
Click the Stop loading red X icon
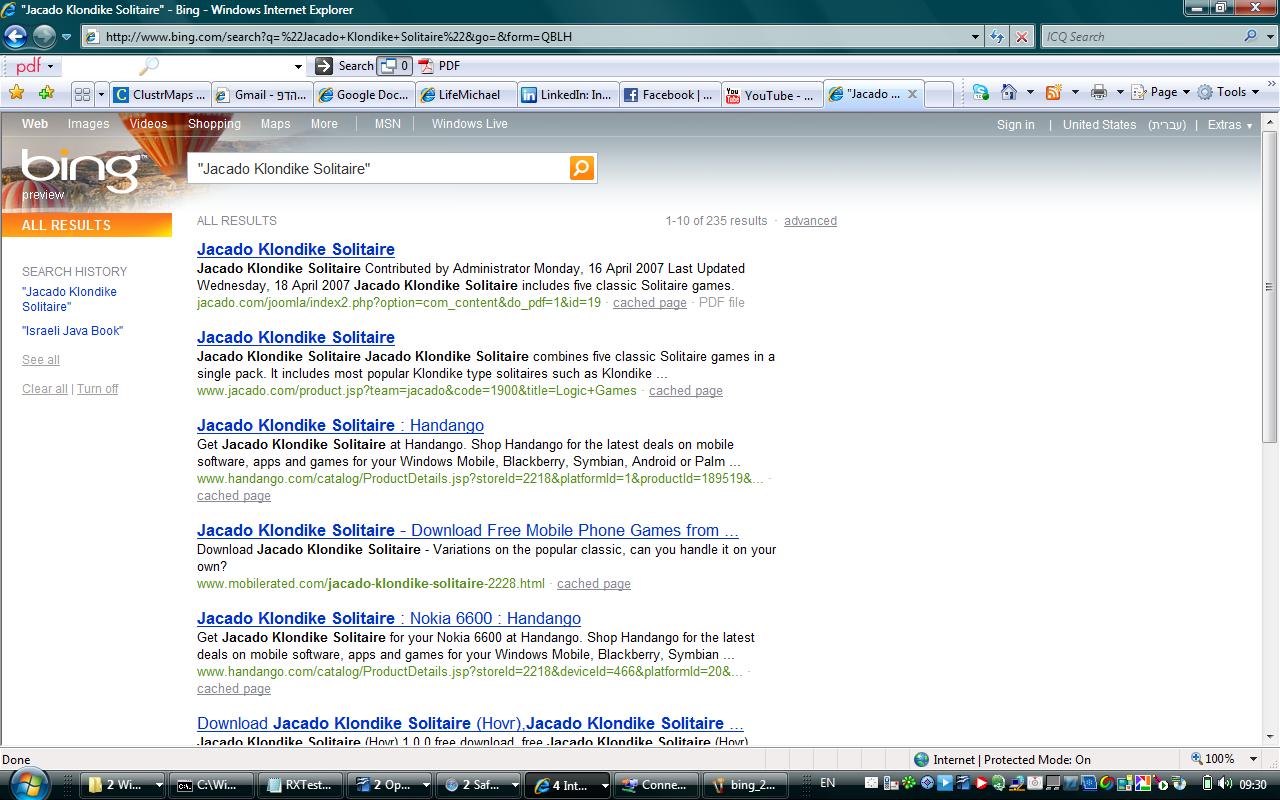click(1021, 37)
